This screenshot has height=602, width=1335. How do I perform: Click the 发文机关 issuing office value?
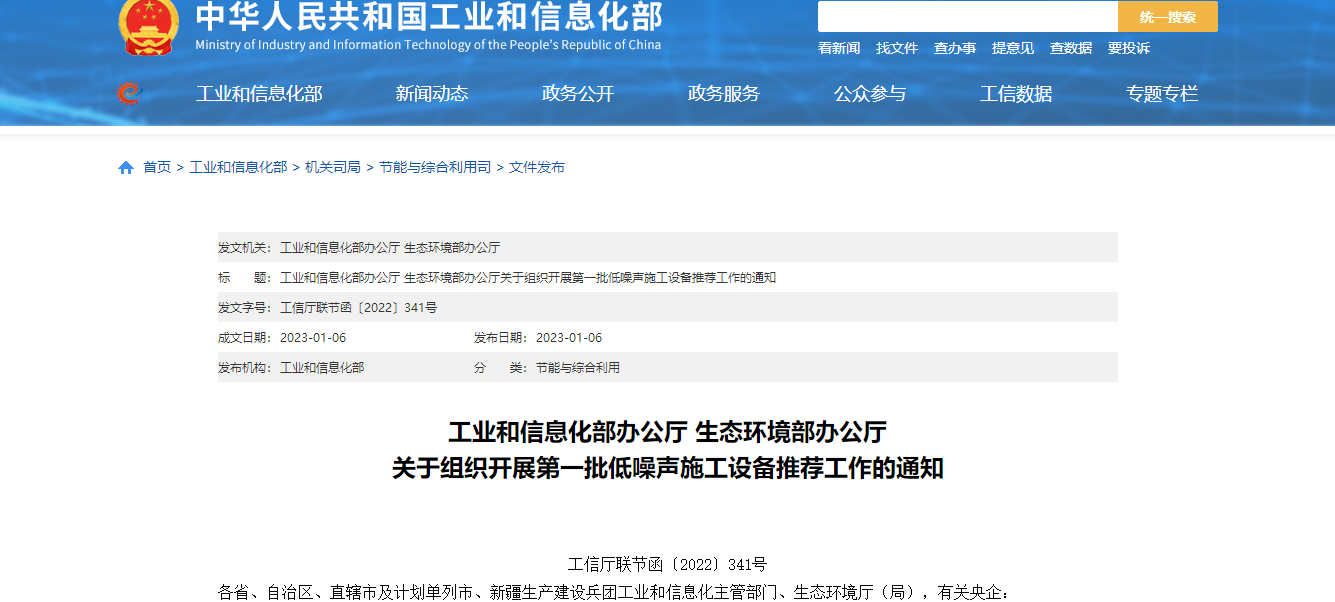point(390,248)
